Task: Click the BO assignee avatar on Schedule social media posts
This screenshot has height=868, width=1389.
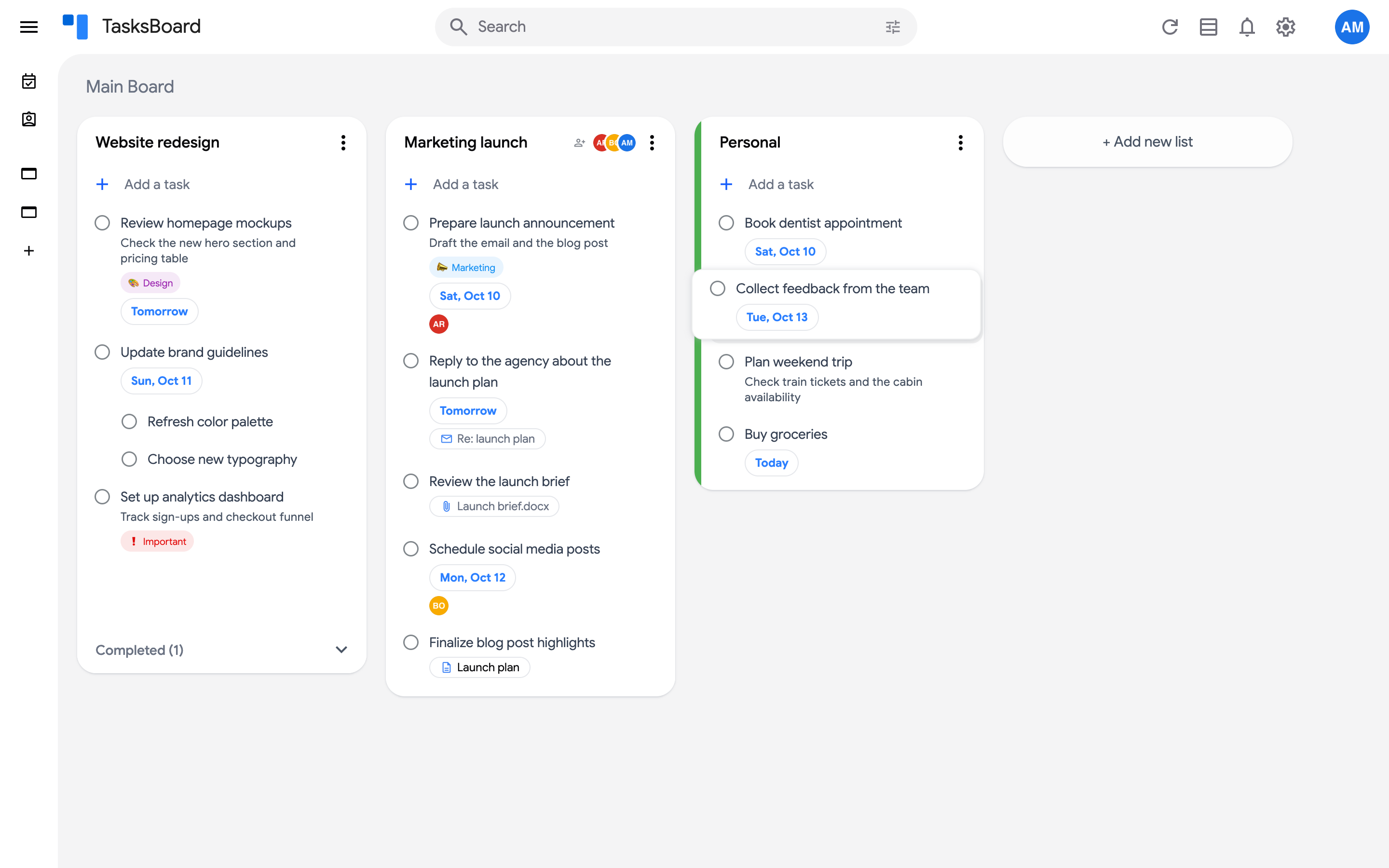Action: pyautogui.click(x=438, y=606)
